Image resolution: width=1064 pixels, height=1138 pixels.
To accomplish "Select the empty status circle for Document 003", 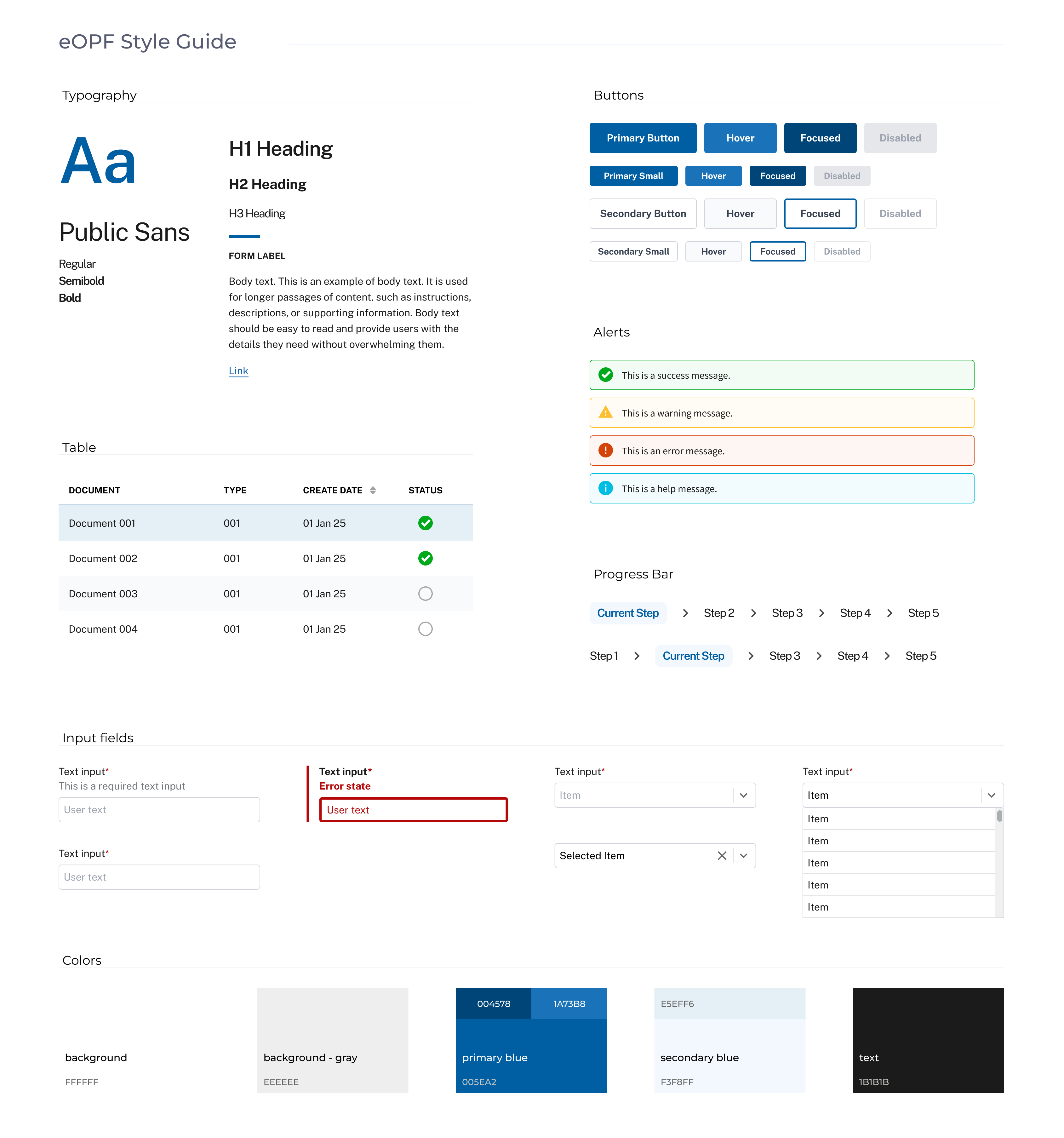I will pos(425,594).
